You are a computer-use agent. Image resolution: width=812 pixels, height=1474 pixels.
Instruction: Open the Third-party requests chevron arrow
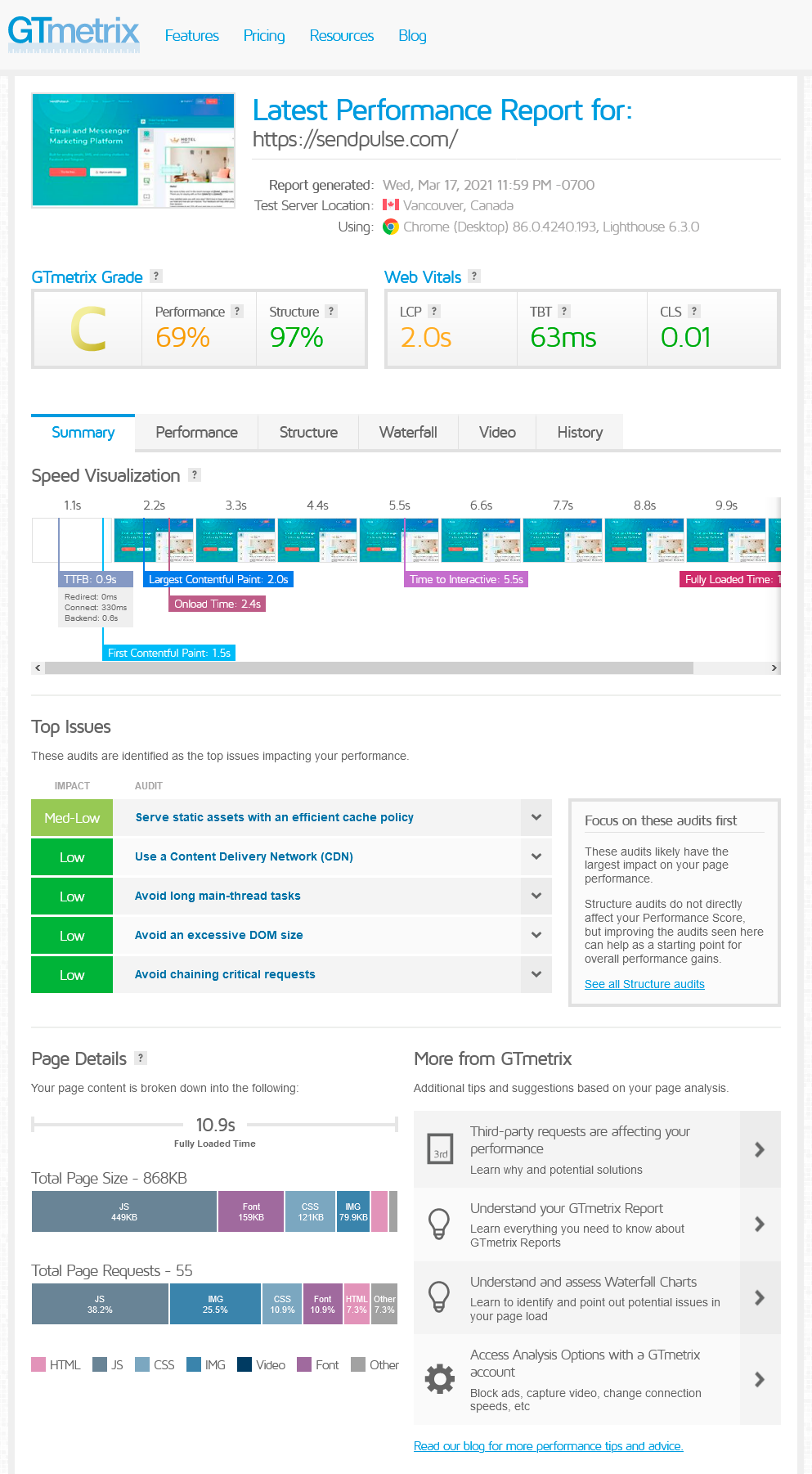(760, 1149)
